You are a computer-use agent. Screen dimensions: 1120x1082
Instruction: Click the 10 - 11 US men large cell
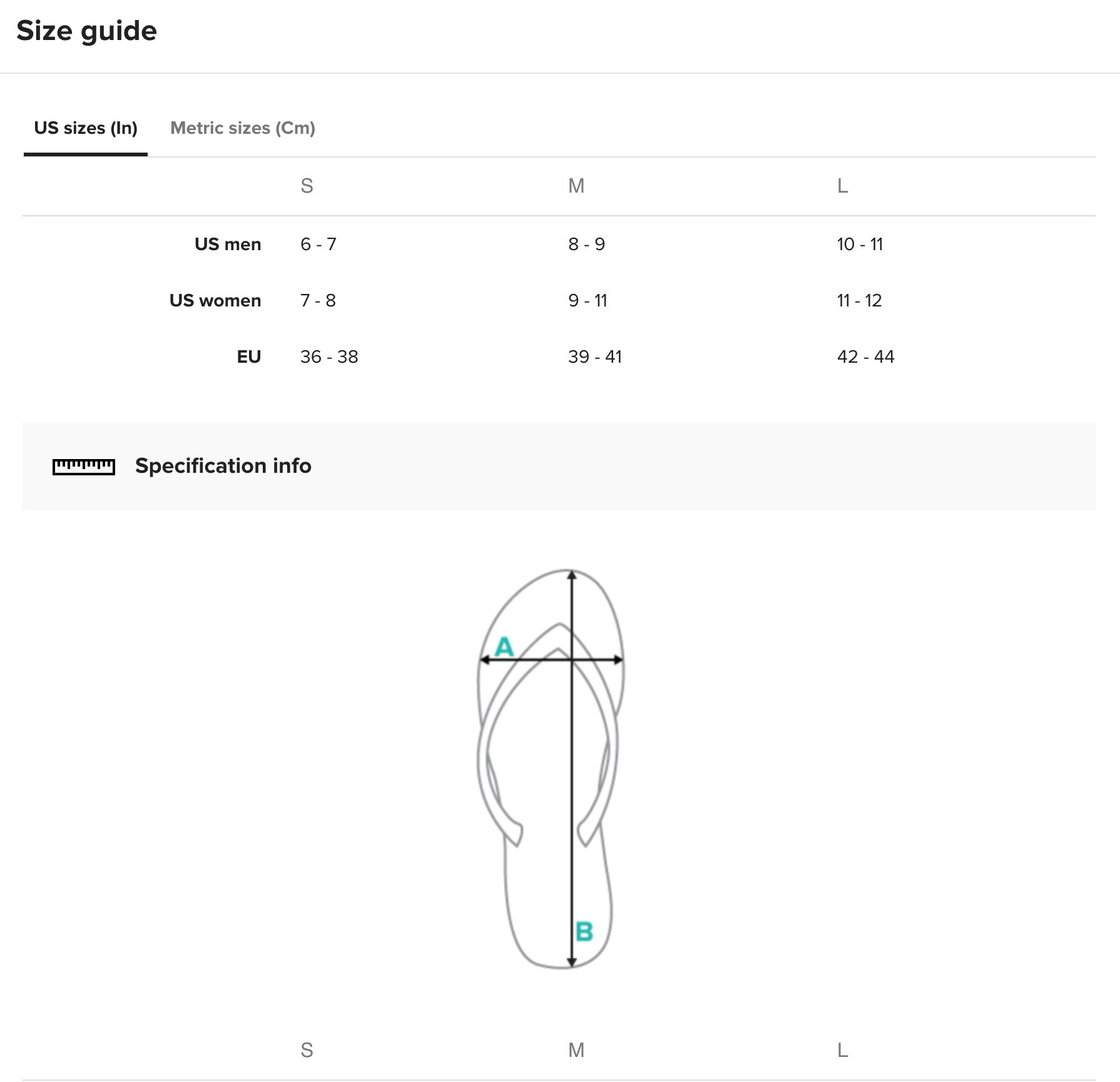point(860,244)
